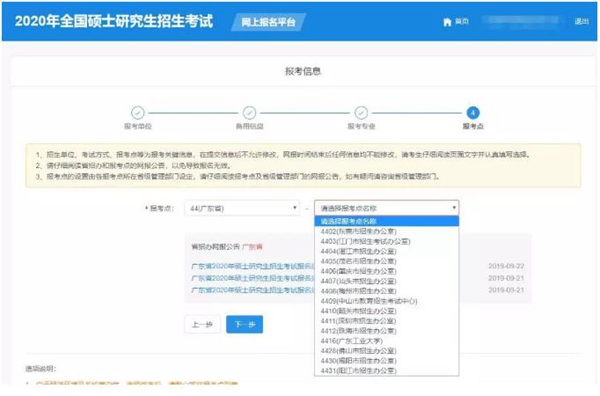Click the 上一步 previous step button
This screenshot has height=396, width=600.
pos(202,324)
